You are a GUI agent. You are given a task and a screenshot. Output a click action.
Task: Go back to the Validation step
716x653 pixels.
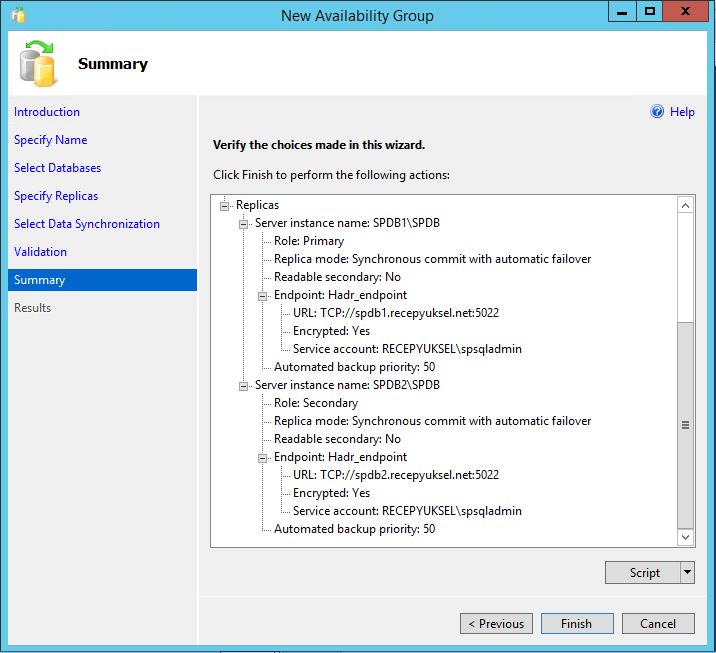click(x=40, y=252)
